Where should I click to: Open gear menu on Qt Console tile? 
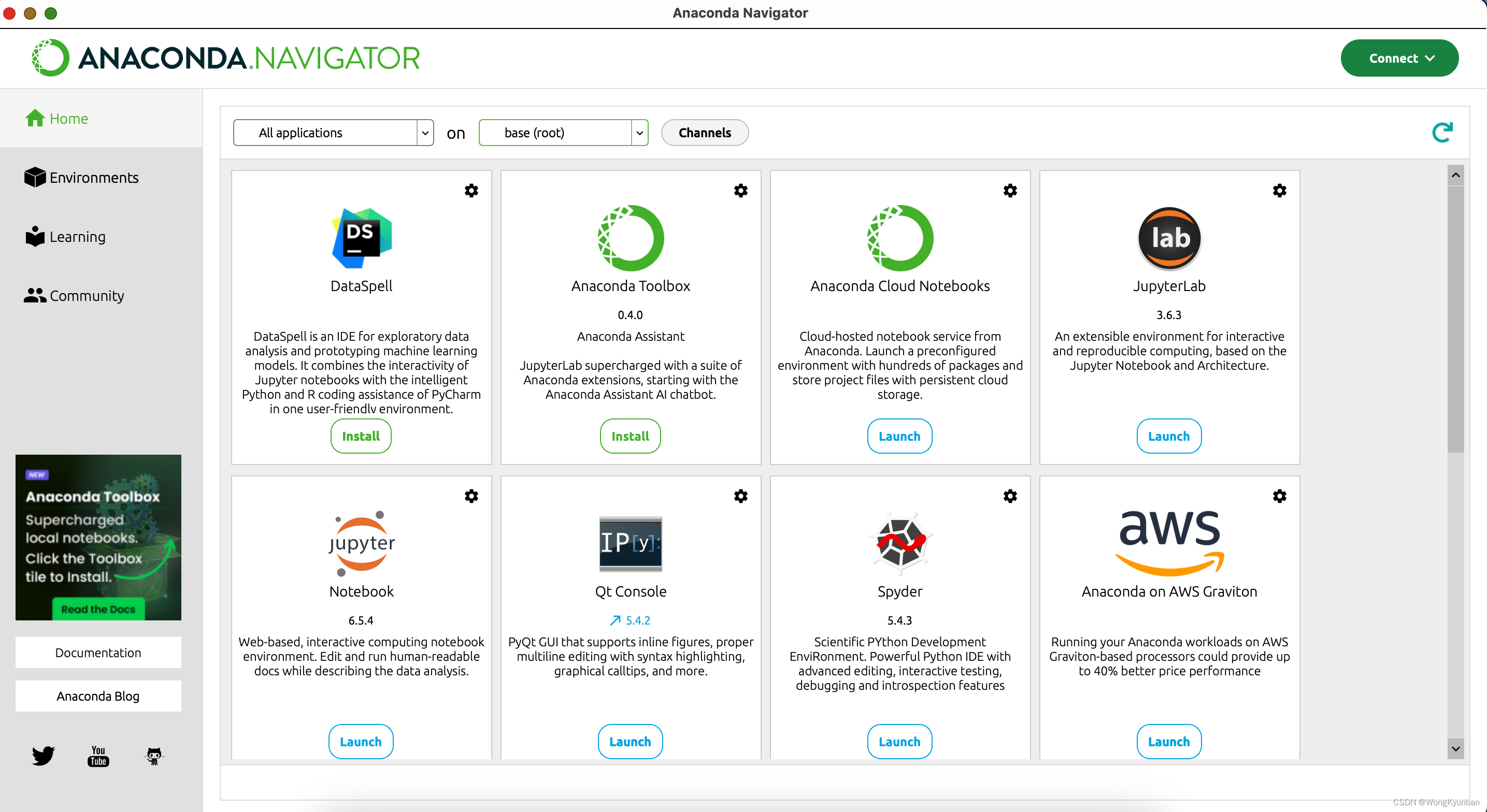pos(740,496)
